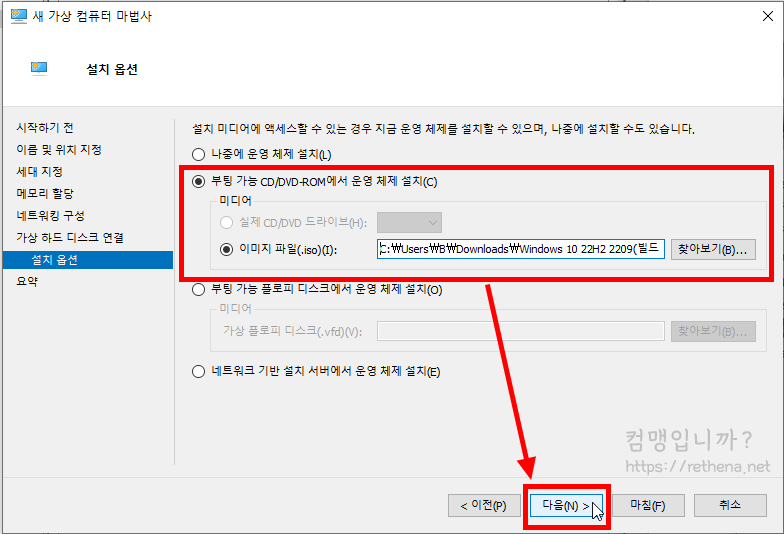784x534 pixels.
Task: Choose the '실제 CD/DVD 드라이브' radio button
Action: [226, 222]
